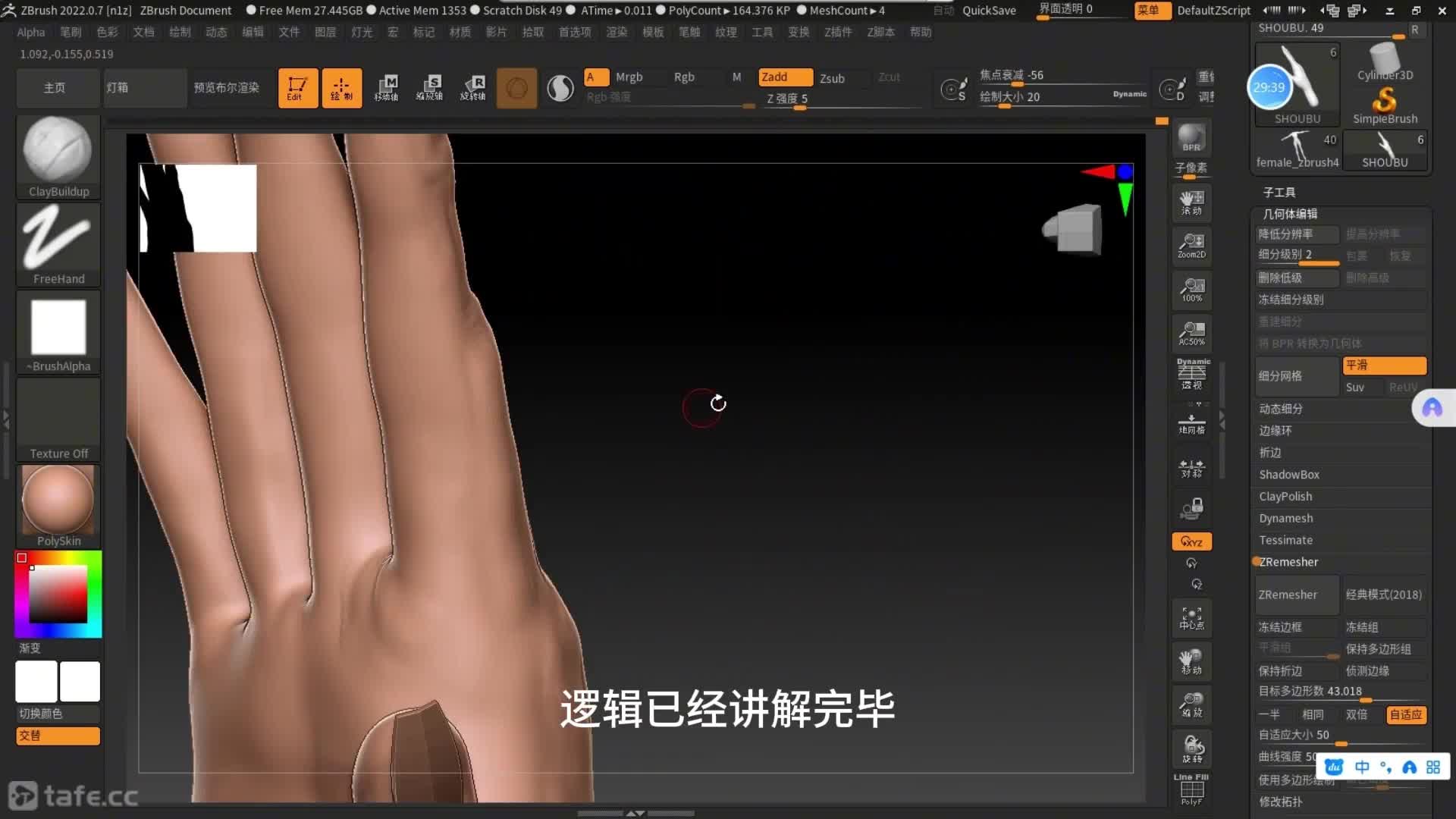Select the Zoom2D magnifier icon
This screenshot has width=1456, height=819.
[1191, 246]
